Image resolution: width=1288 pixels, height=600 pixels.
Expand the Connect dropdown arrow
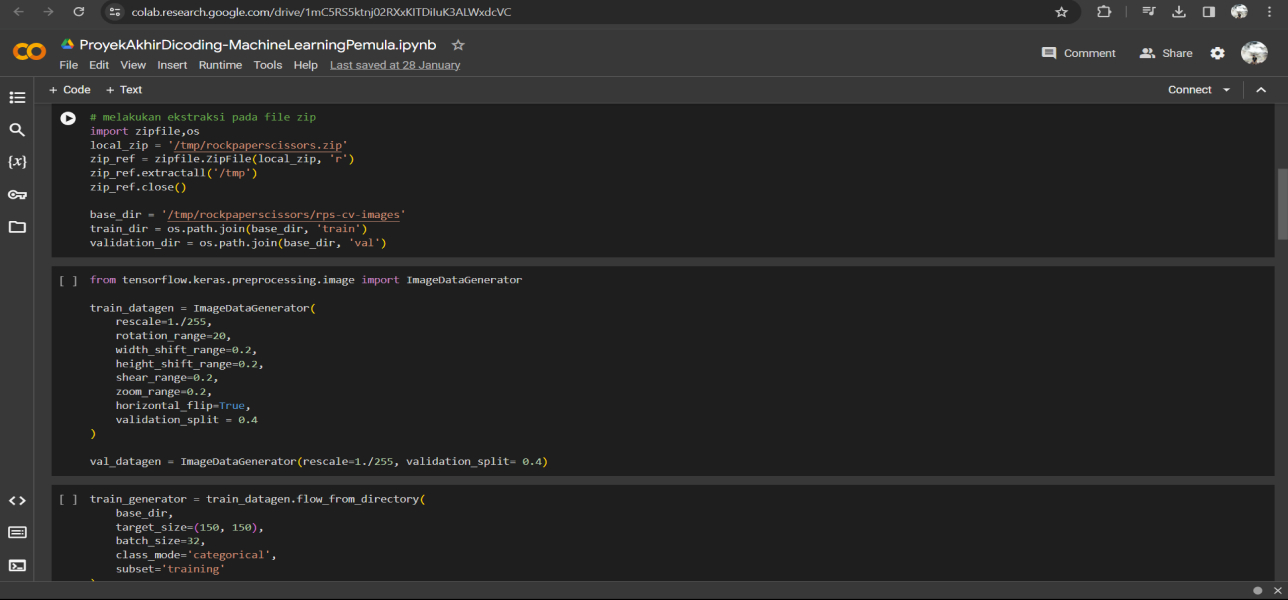click(x=1224, y=90)
